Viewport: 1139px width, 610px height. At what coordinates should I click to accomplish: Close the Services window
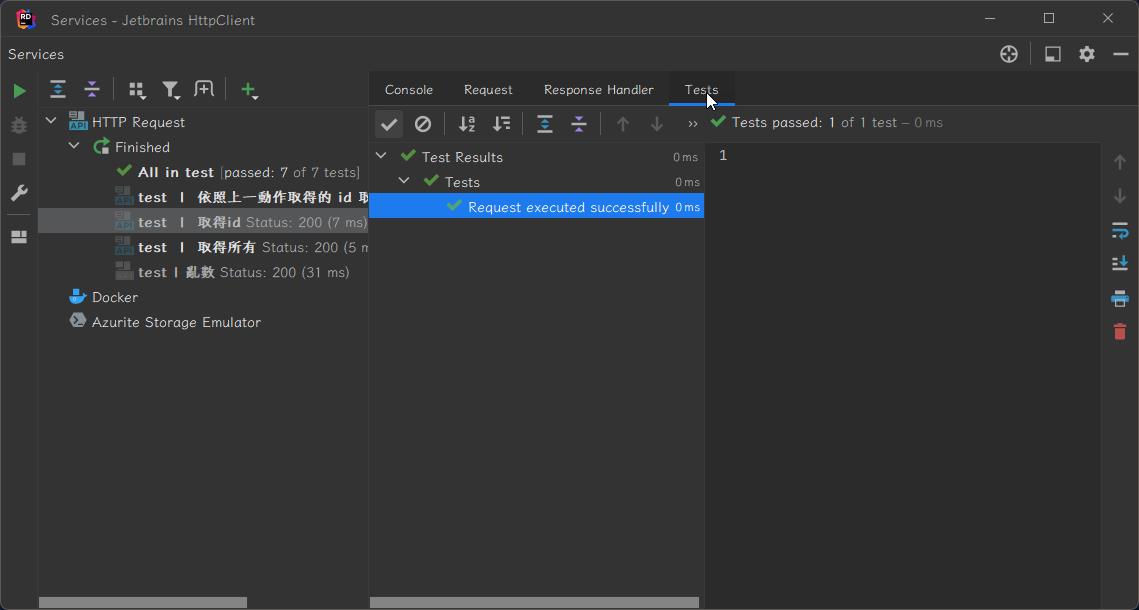pos(1108,18)
